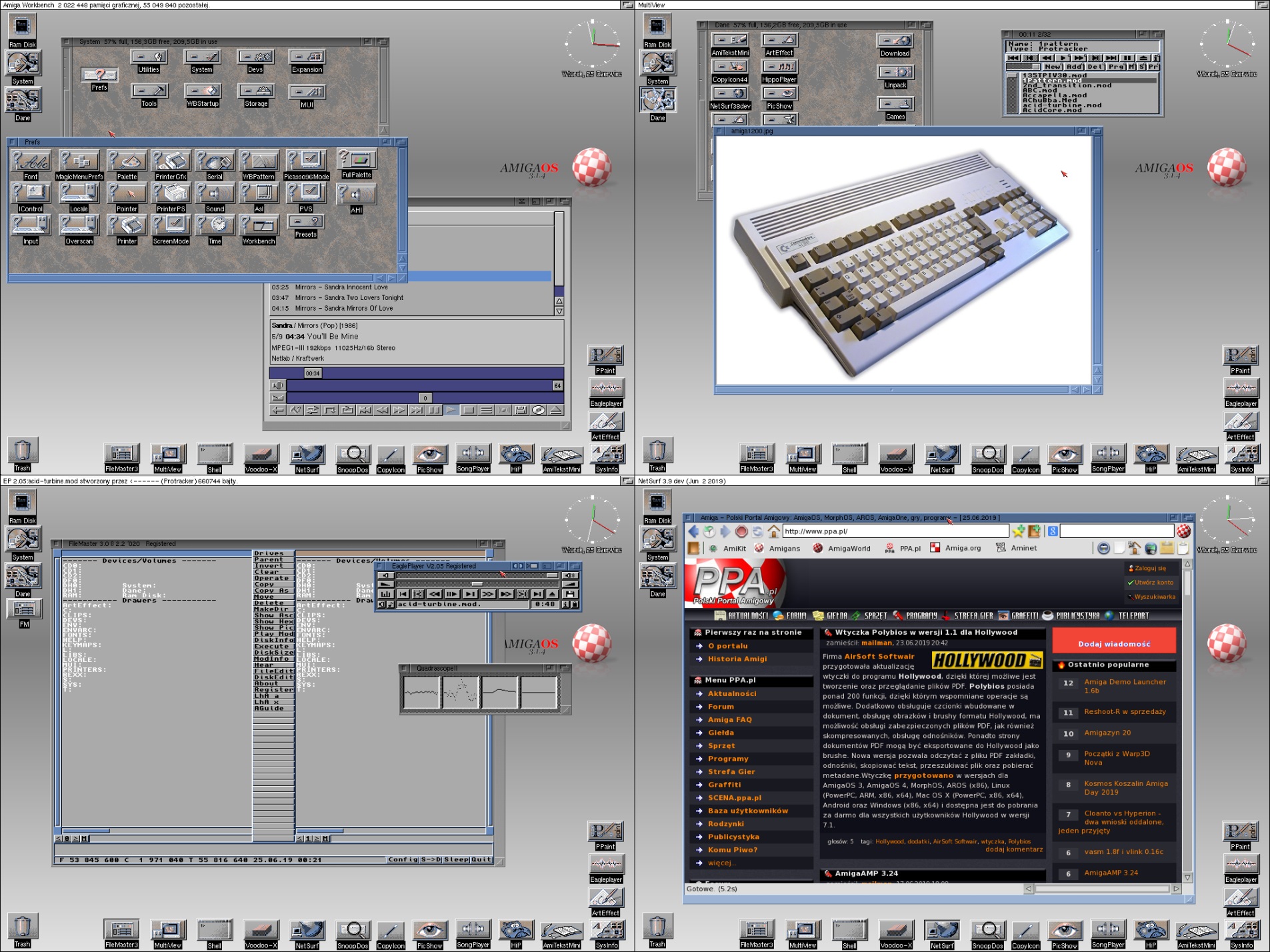The height and width of the screenshot is (952, 1270).
Task: Open HippoPlayer drawer in Dane window
Action: [x=779, y=71]
